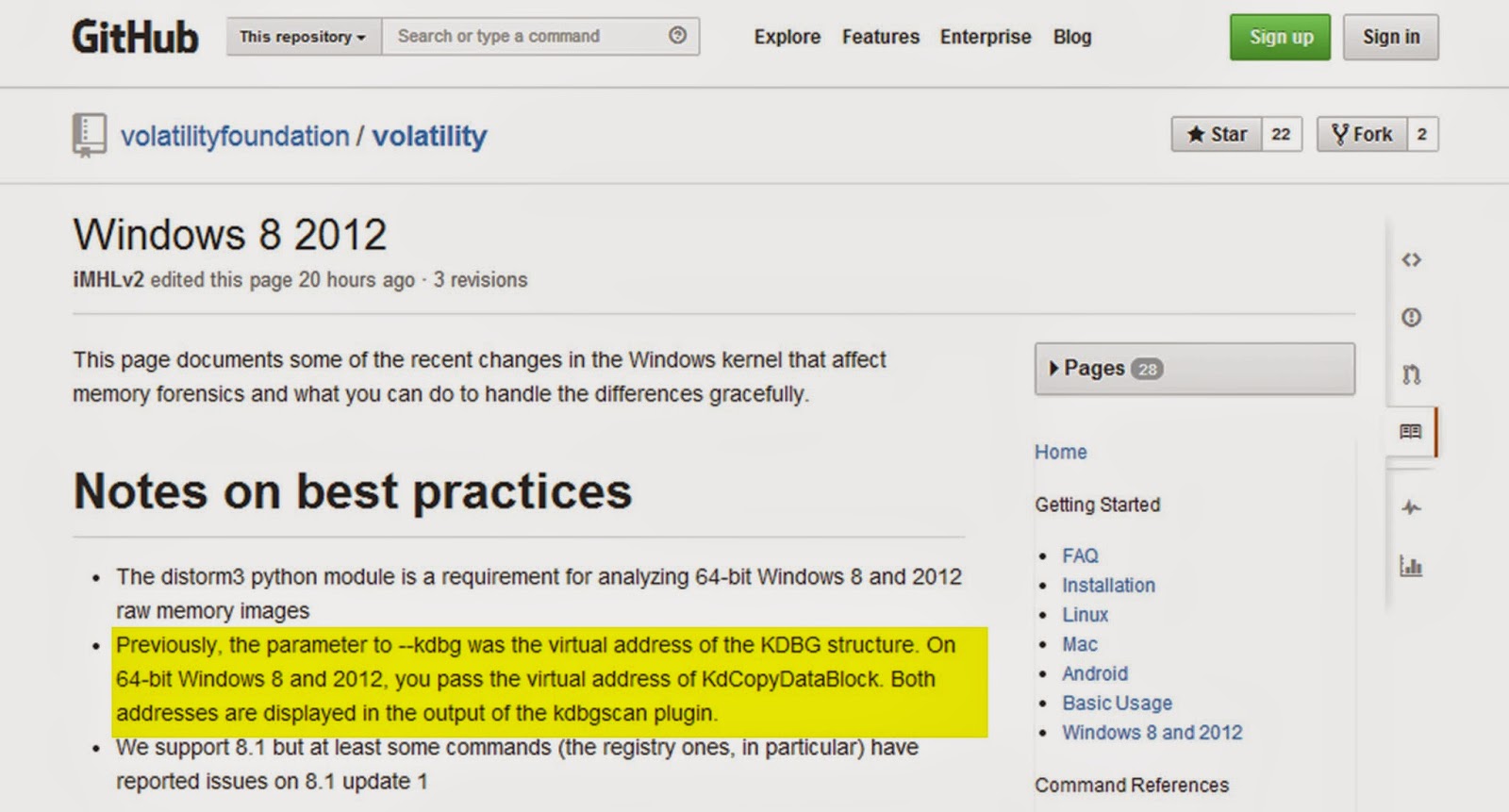Screen dimensions: 1509x812
Task: Open the Pulse activity icon
Action: (1411, 507)
